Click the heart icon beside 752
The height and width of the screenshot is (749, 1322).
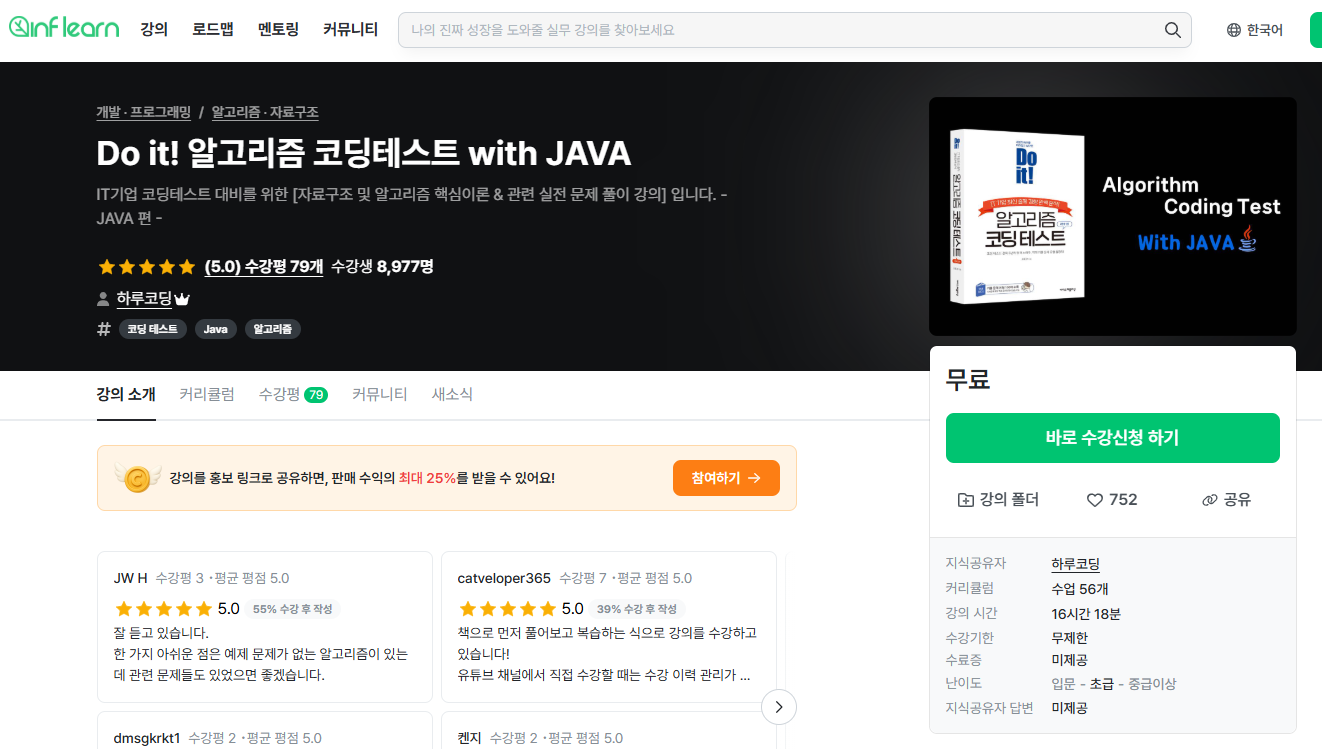tap(1094, 500)
